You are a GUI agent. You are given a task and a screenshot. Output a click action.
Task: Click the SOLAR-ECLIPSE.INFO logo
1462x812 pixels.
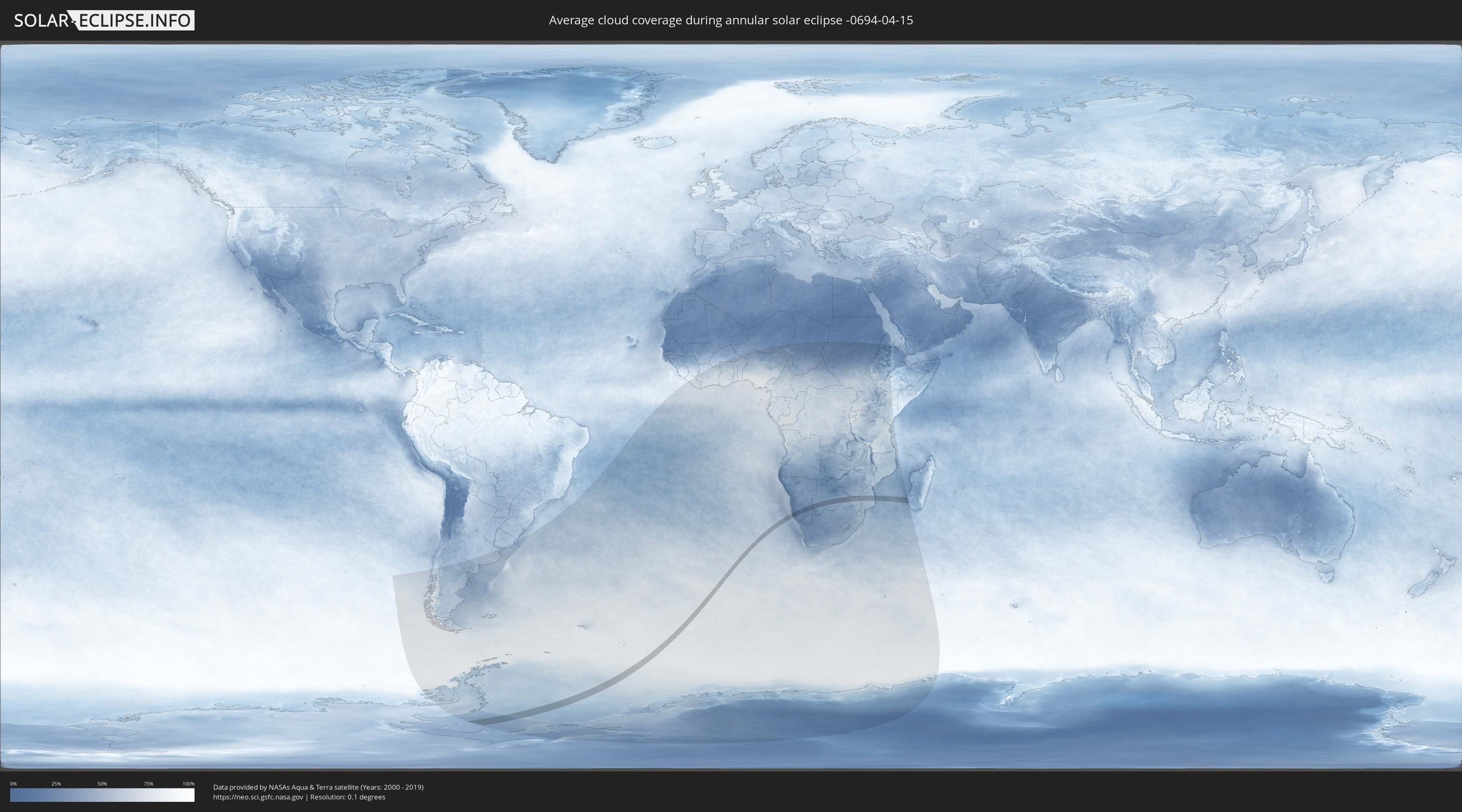pyautogui.click(x=104, y=20)
